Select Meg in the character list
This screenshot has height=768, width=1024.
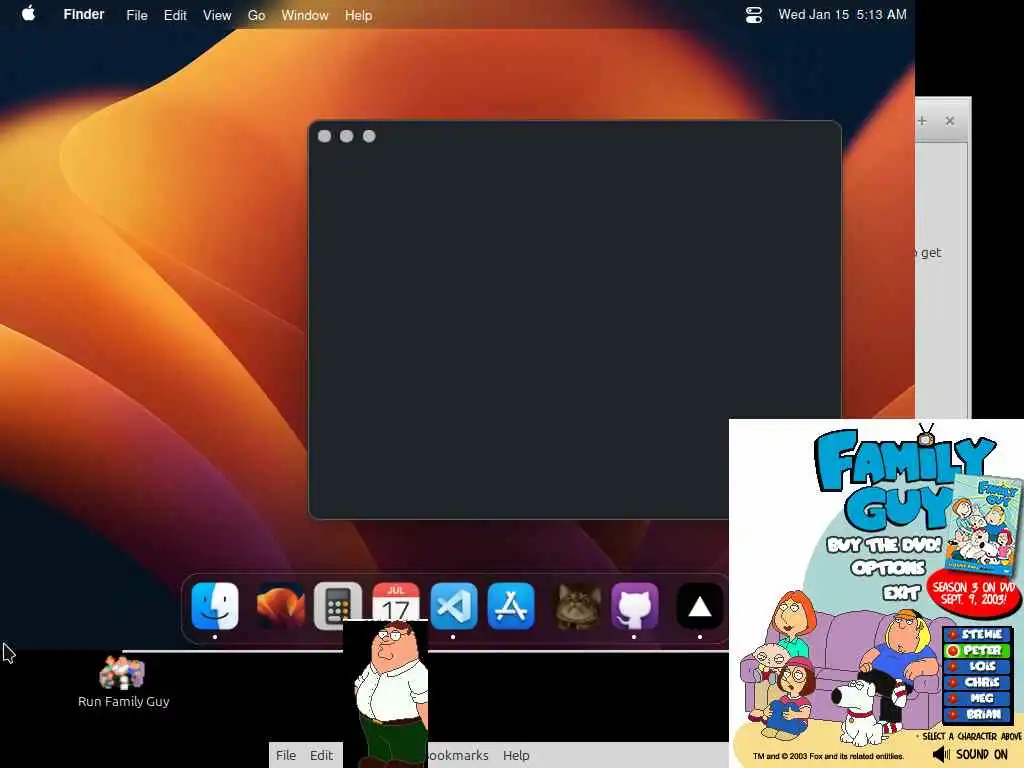point(978,698)
